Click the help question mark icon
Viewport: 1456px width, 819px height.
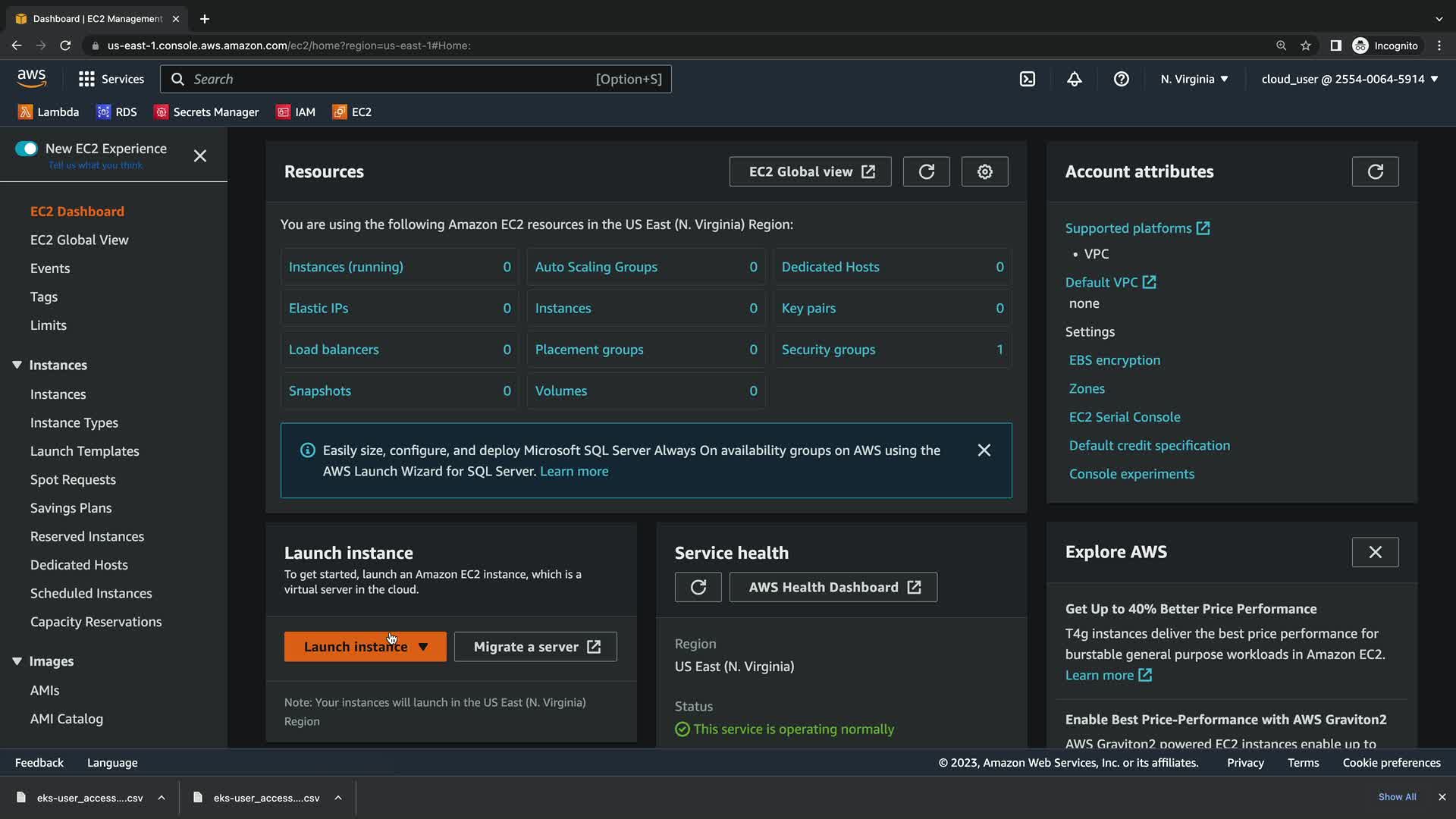(1121, 79)
